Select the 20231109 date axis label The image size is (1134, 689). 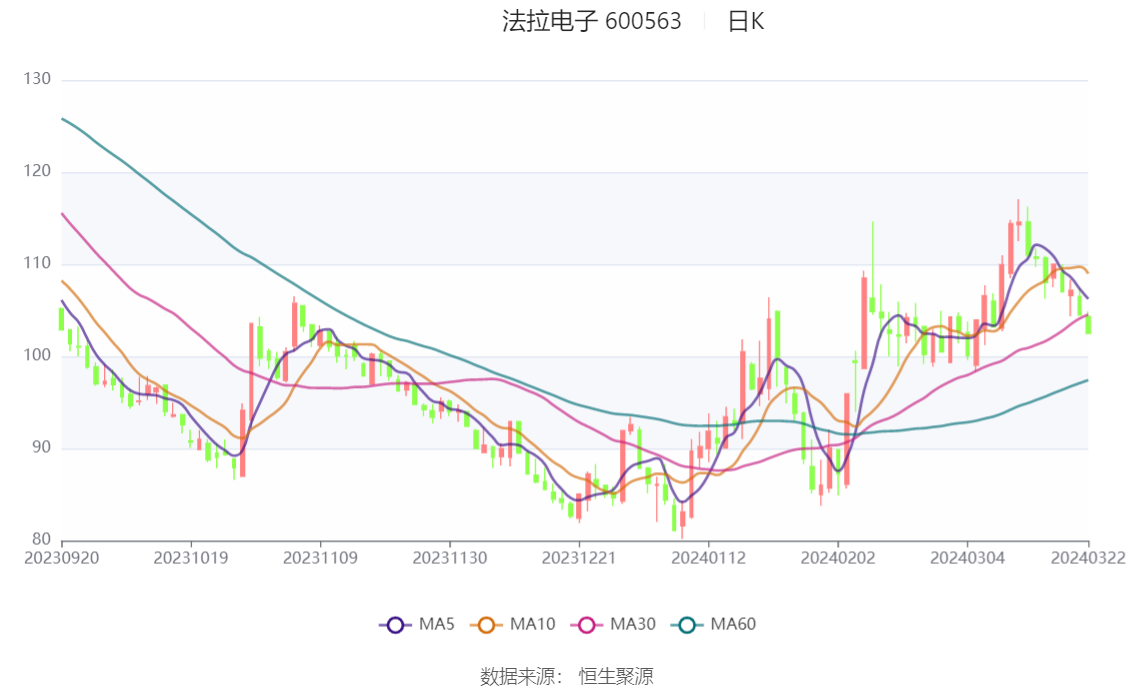(x=320, y=558)
